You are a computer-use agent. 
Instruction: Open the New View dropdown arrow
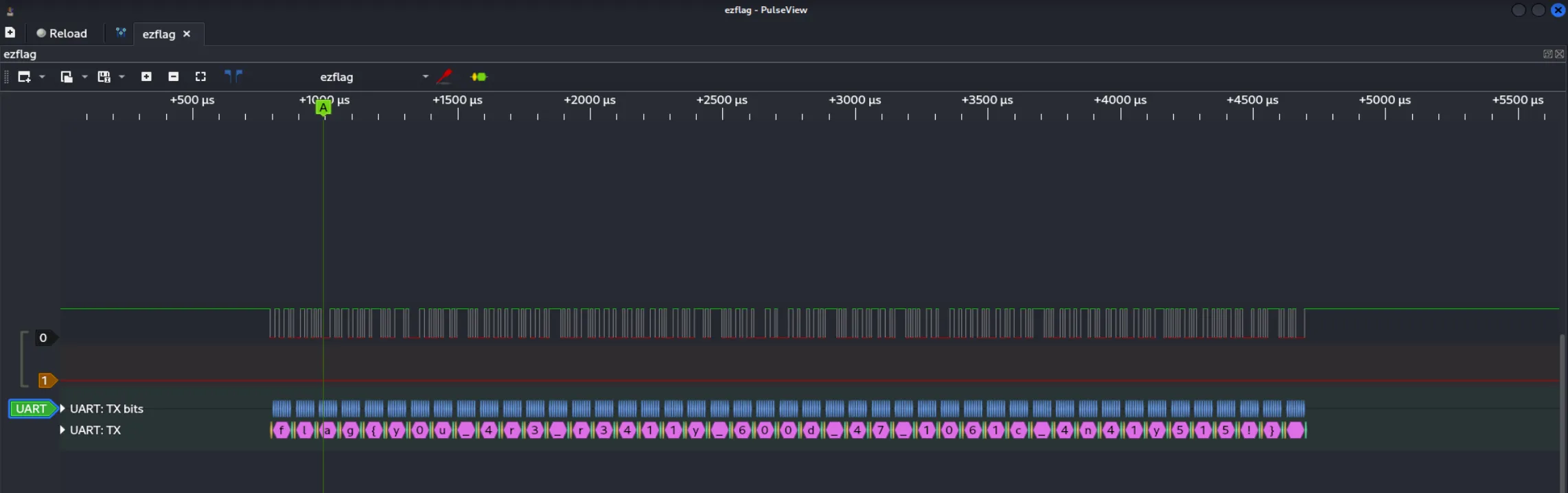pos(42,77)
